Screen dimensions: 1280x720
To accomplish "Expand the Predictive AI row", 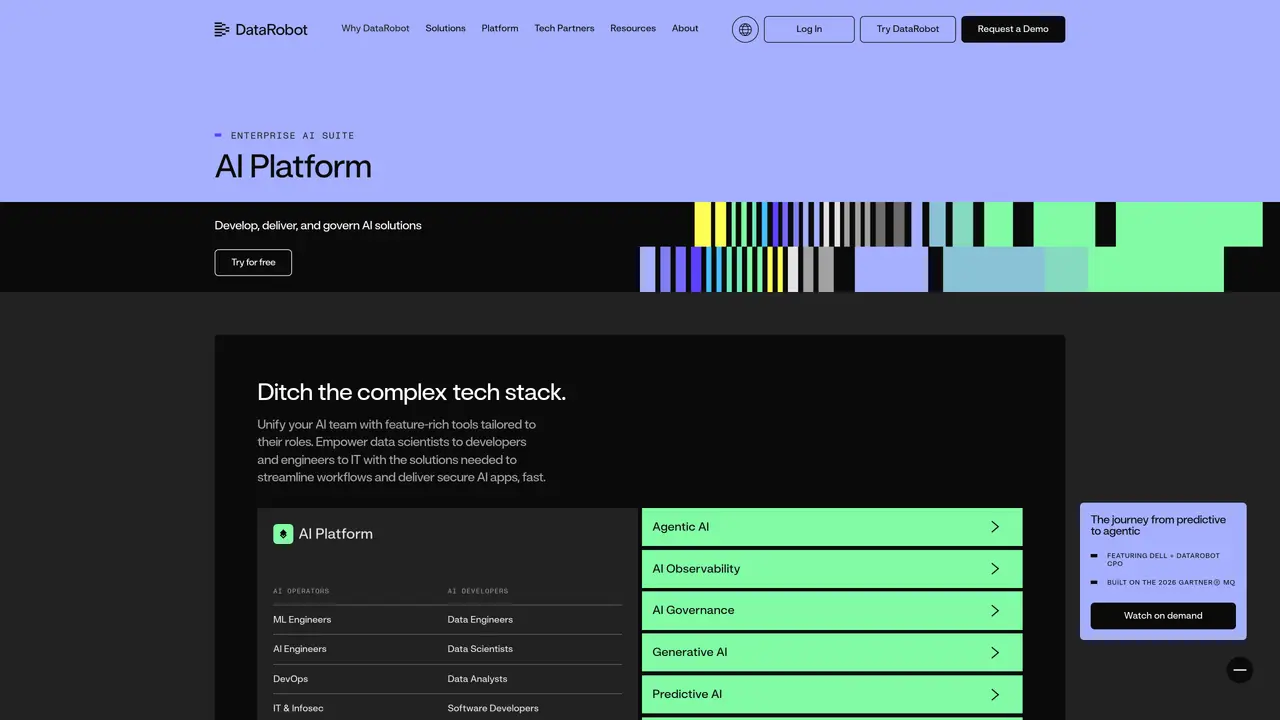I will point(832,694).
